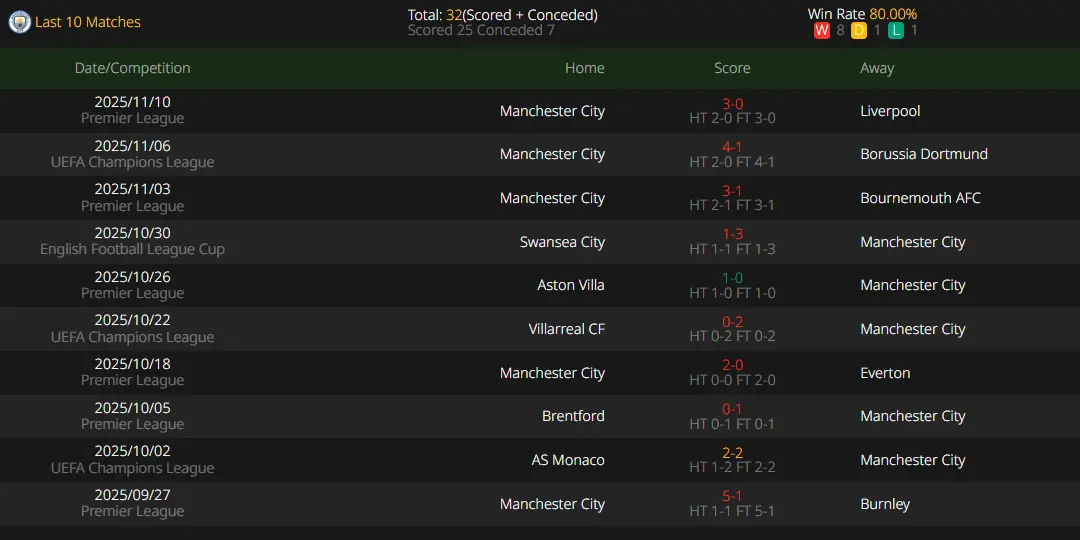Click Villarreal CF home team name
Viewport: 1080px width, 540px height.
point(567,329)
